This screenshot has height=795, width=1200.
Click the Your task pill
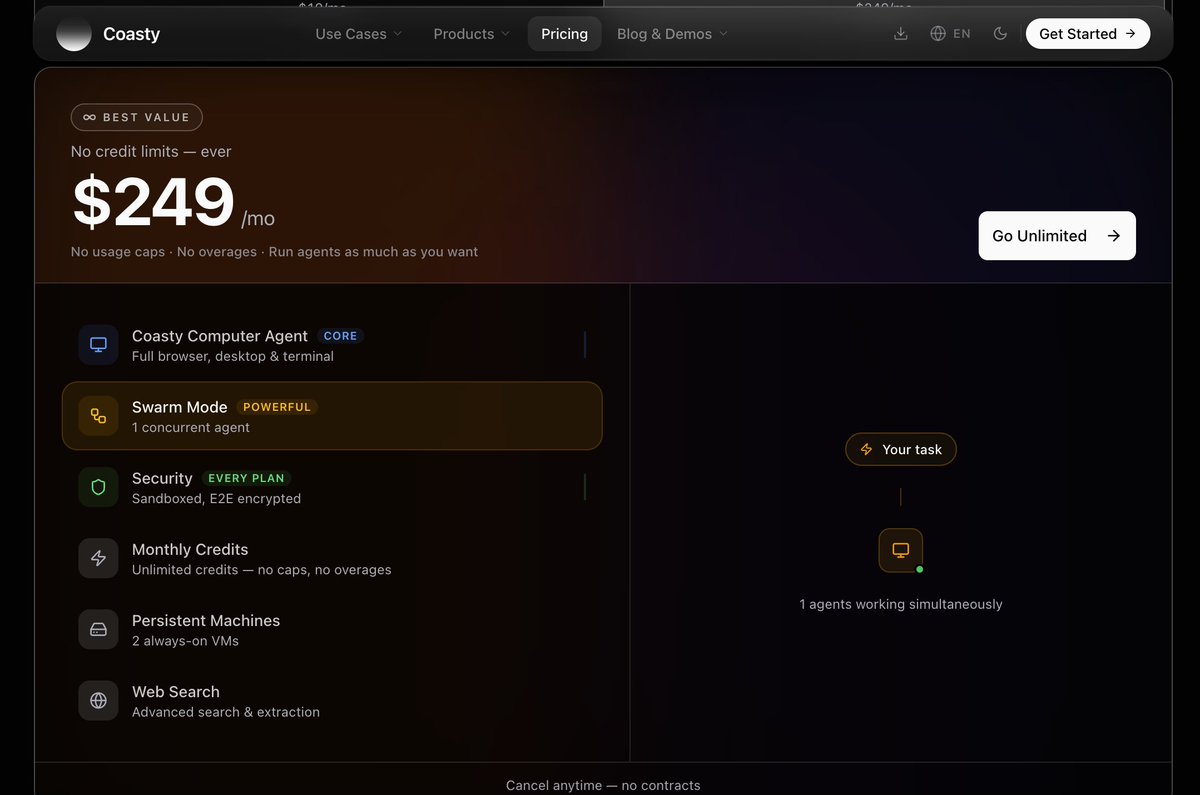[x=901, y=450]
